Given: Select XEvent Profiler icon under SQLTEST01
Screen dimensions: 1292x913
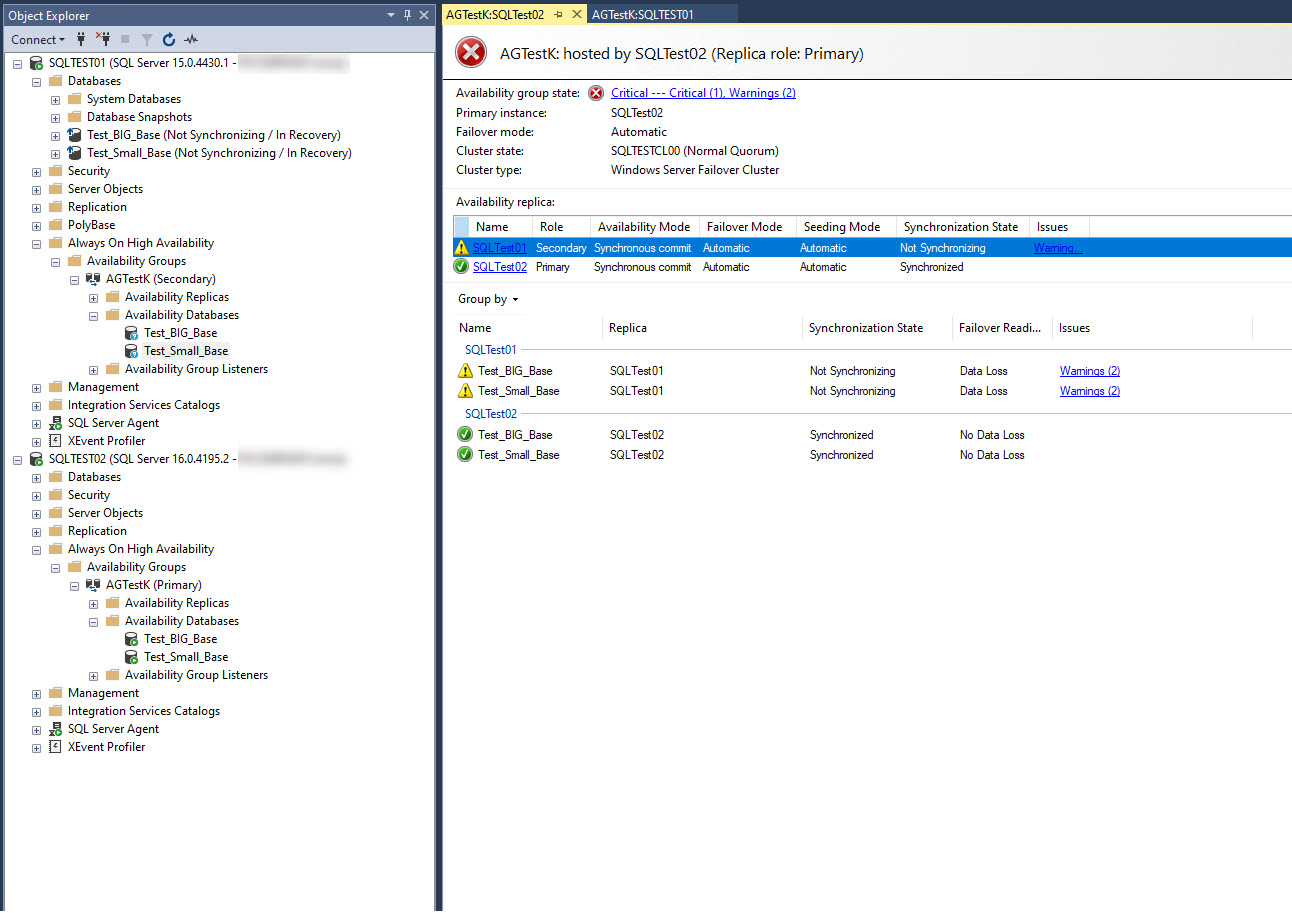Looking at the screenshot, I should [x=55, y=441].
